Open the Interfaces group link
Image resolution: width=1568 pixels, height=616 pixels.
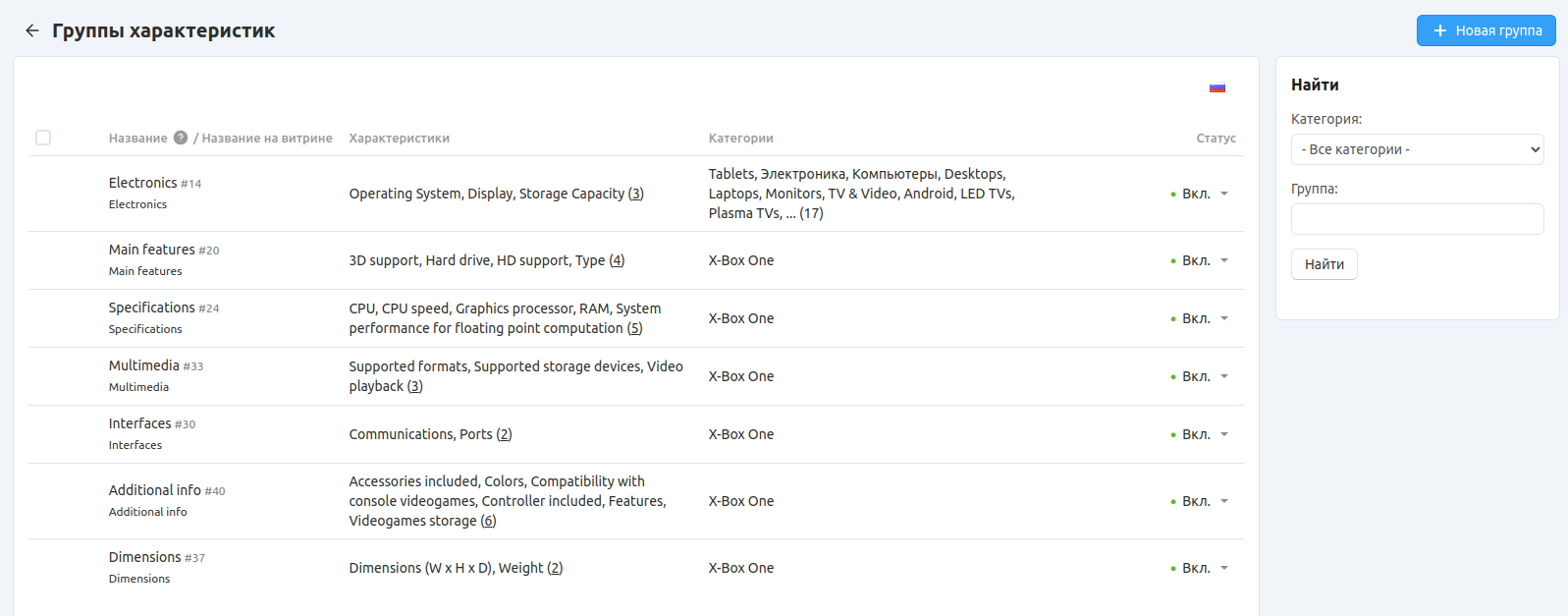click(139, 423)
